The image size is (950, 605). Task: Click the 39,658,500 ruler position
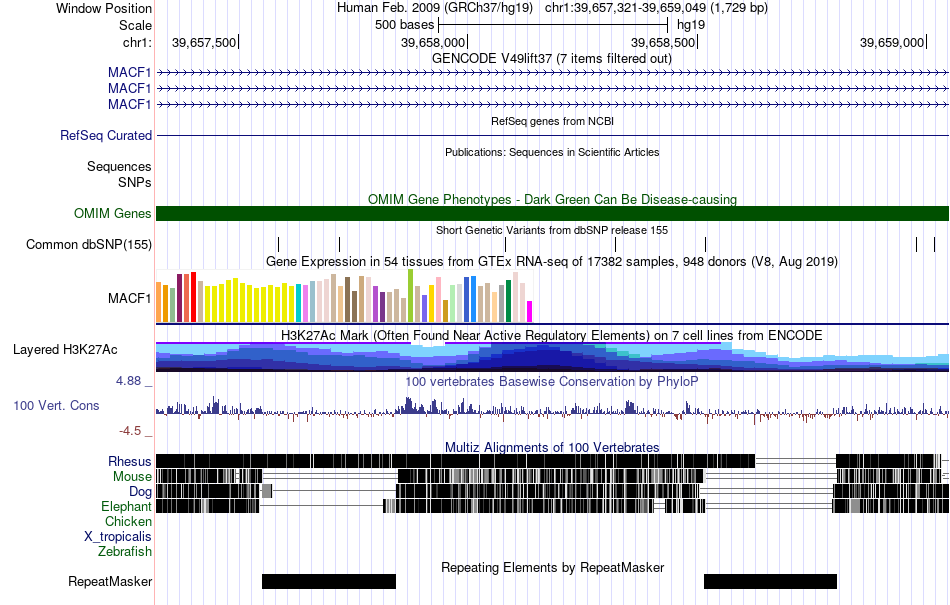664,42
